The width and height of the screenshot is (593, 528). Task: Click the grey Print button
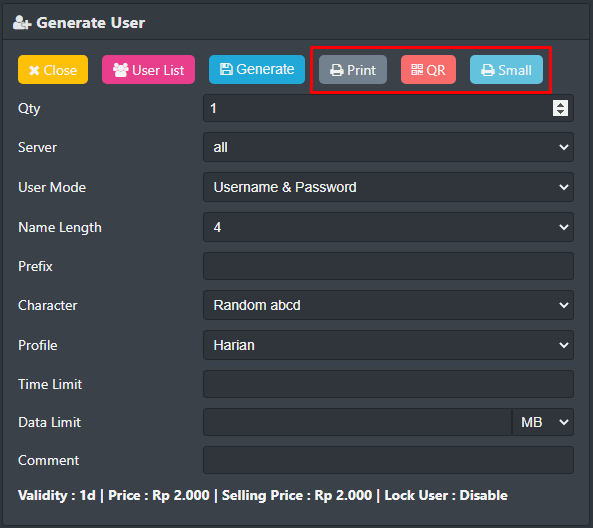point(353,70)
